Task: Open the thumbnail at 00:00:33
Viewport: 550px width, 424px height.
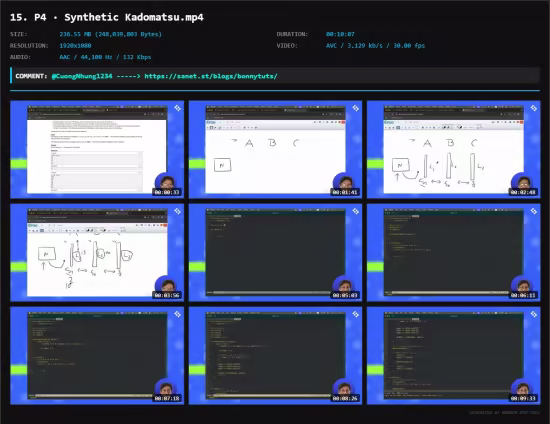Action: [x=97, y=149]
